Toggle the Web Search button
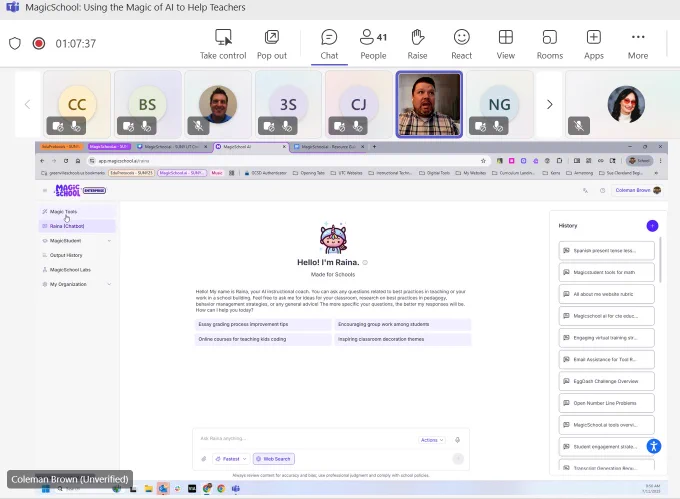This screenshot has width=680, height=499. point(274,459)
